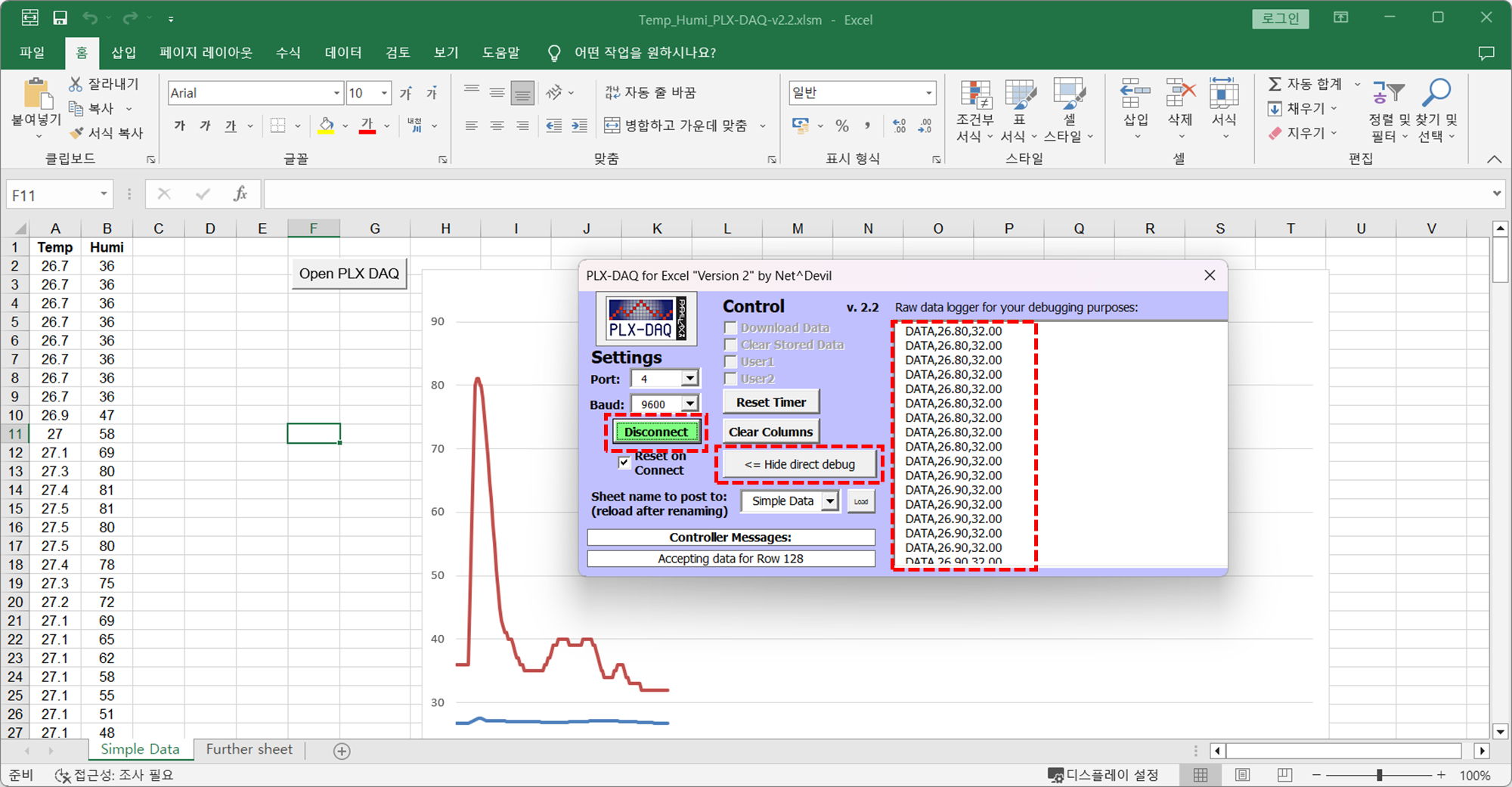Open the File tab
Image resolution: width=1512 pixels, height=787 pixels.
[x=32, y=53]
